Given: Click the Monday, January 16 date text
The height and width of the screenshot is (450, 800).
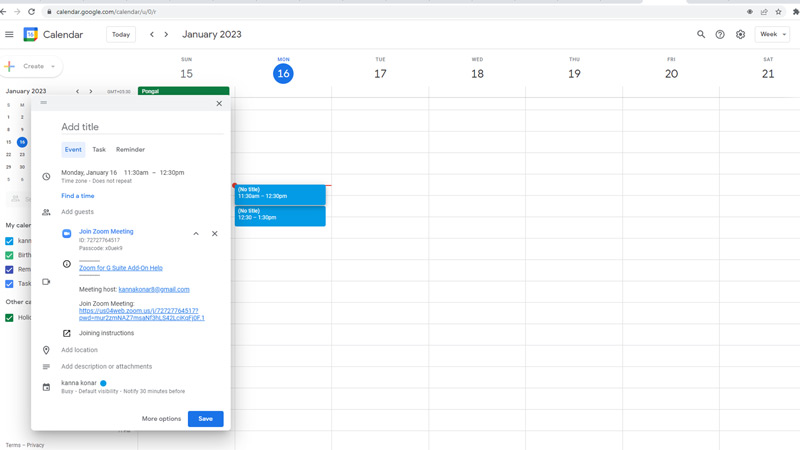Looking at the screenshot, I should point(89,172).
